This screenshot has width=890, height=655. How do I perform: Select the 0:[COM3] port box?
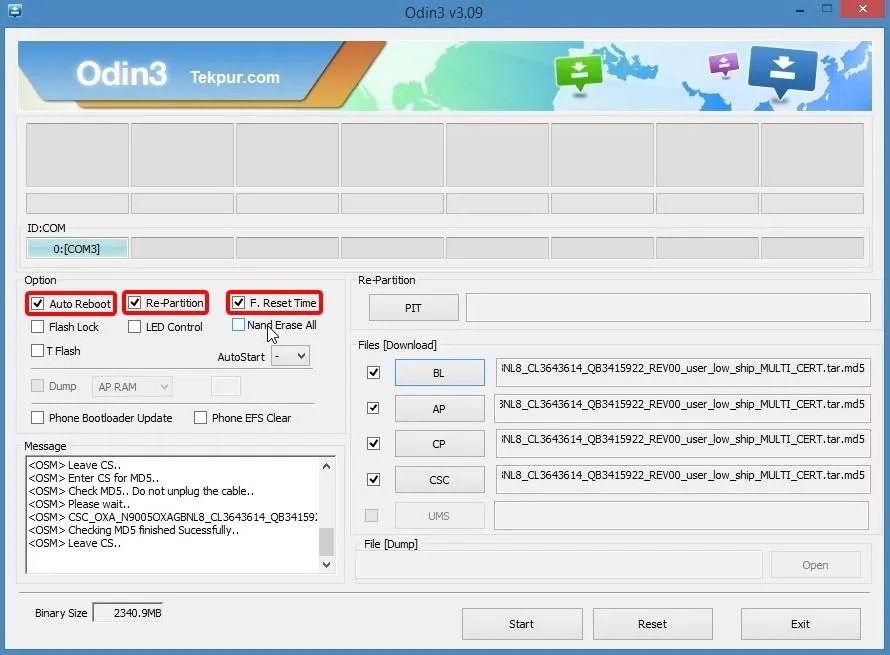pyautogui.click(x=77, y=249)
